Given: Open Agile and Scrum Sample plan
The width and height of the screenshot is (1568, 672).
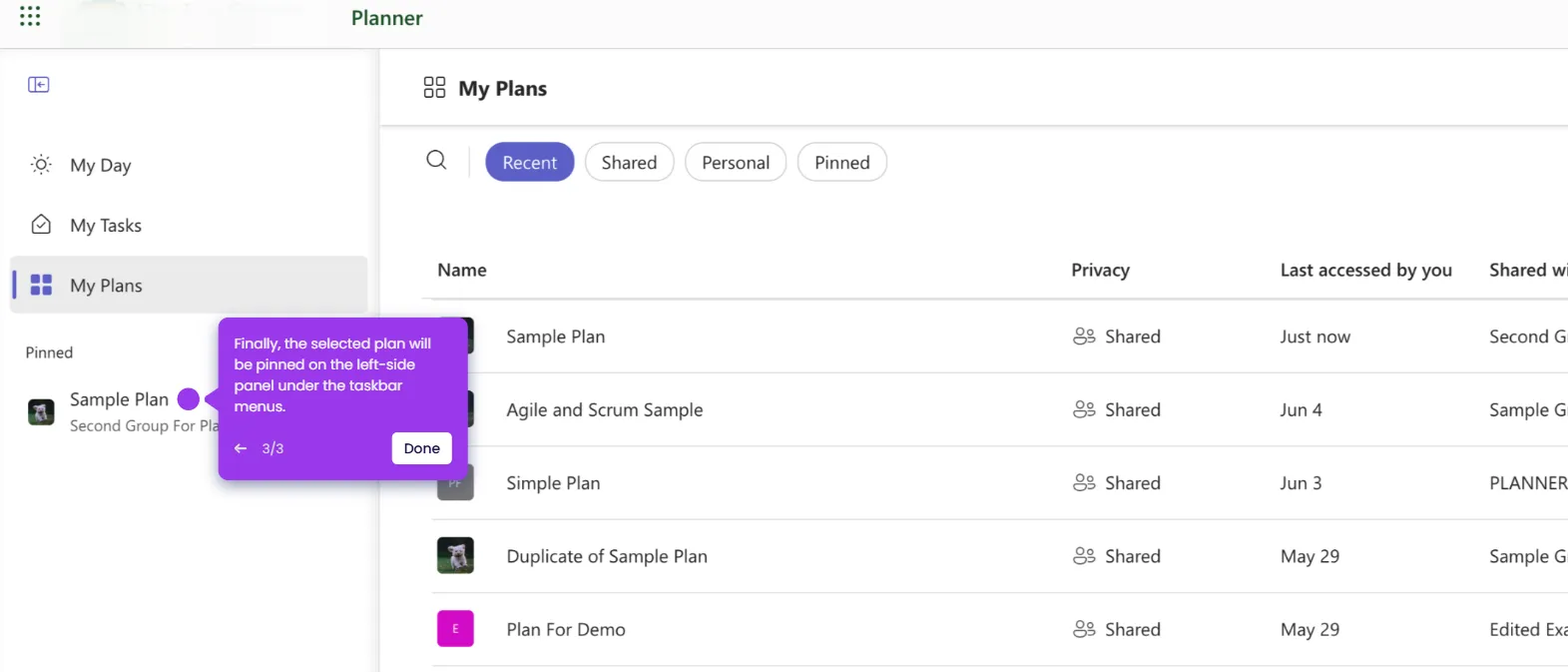Looking at the screenshot, I should click(x=604, y=410).
